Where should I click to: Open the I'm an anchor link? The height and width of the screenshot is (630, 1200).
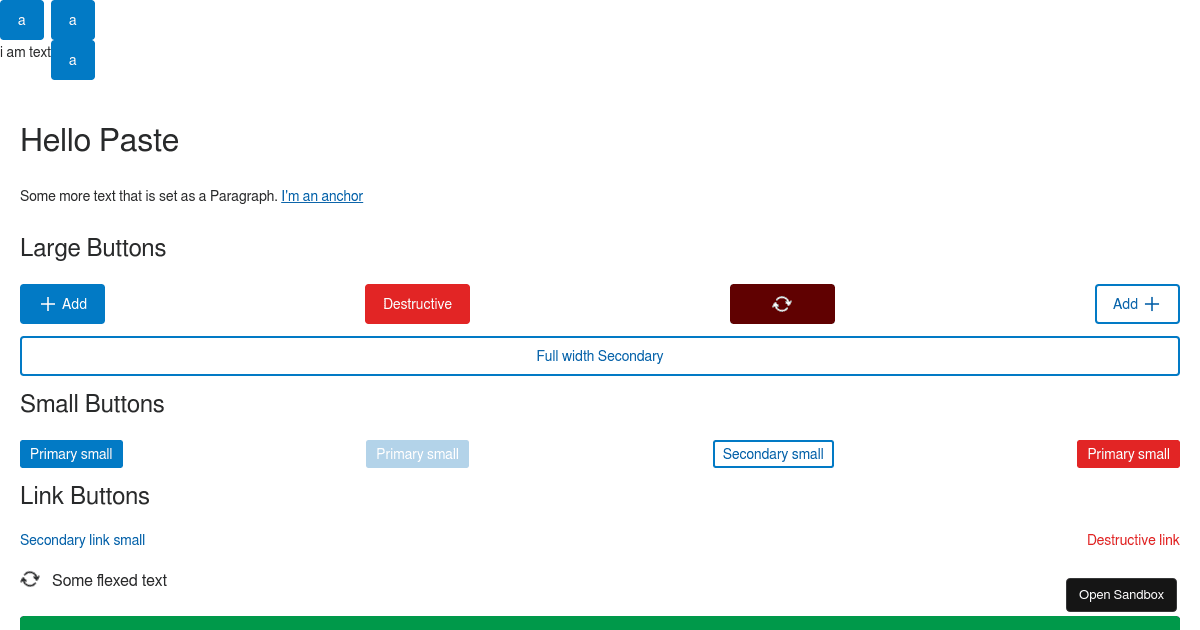pos(322,196)
